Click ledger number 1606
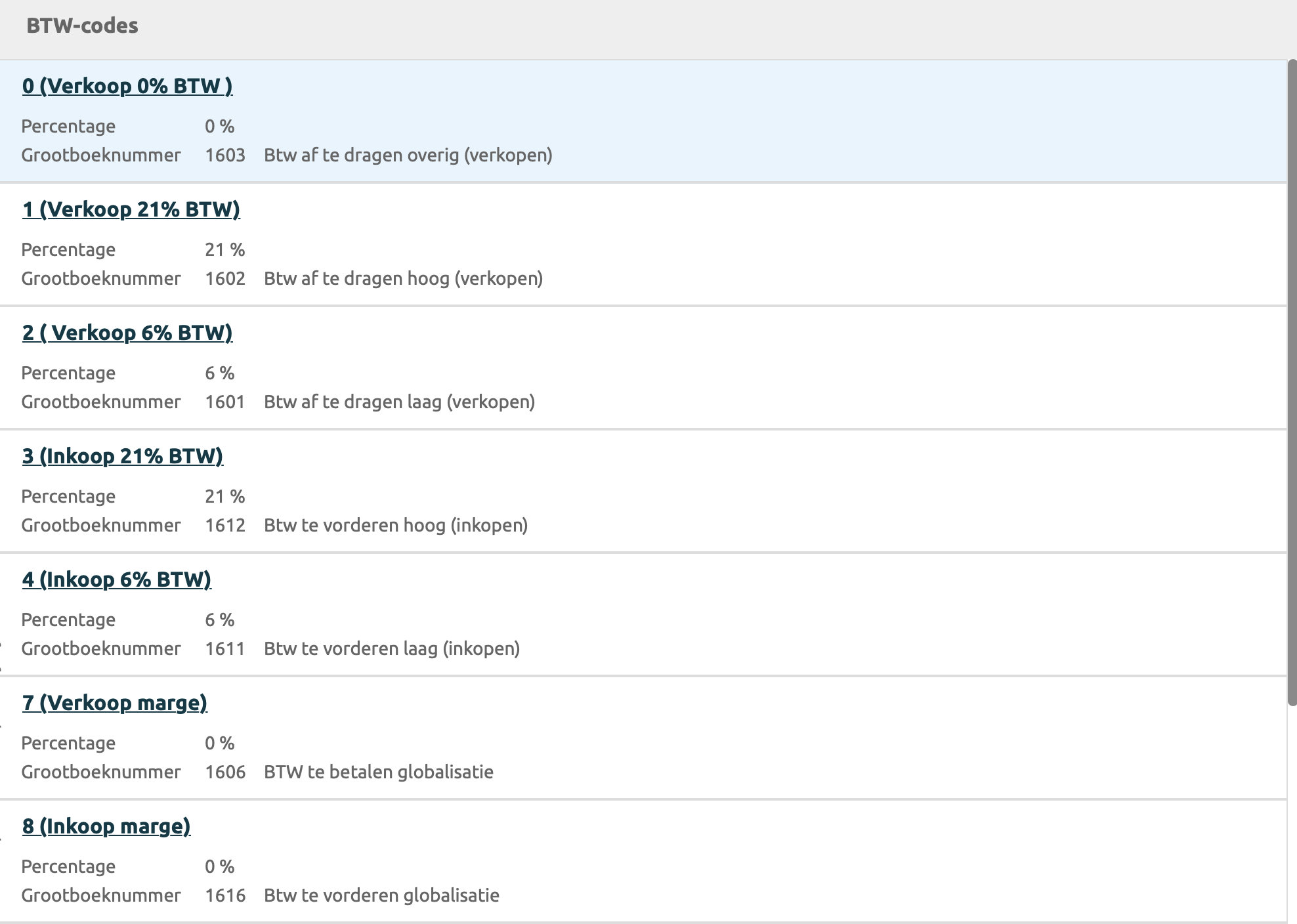Viewport: 1297px width, 924px height. click(225, 772)
